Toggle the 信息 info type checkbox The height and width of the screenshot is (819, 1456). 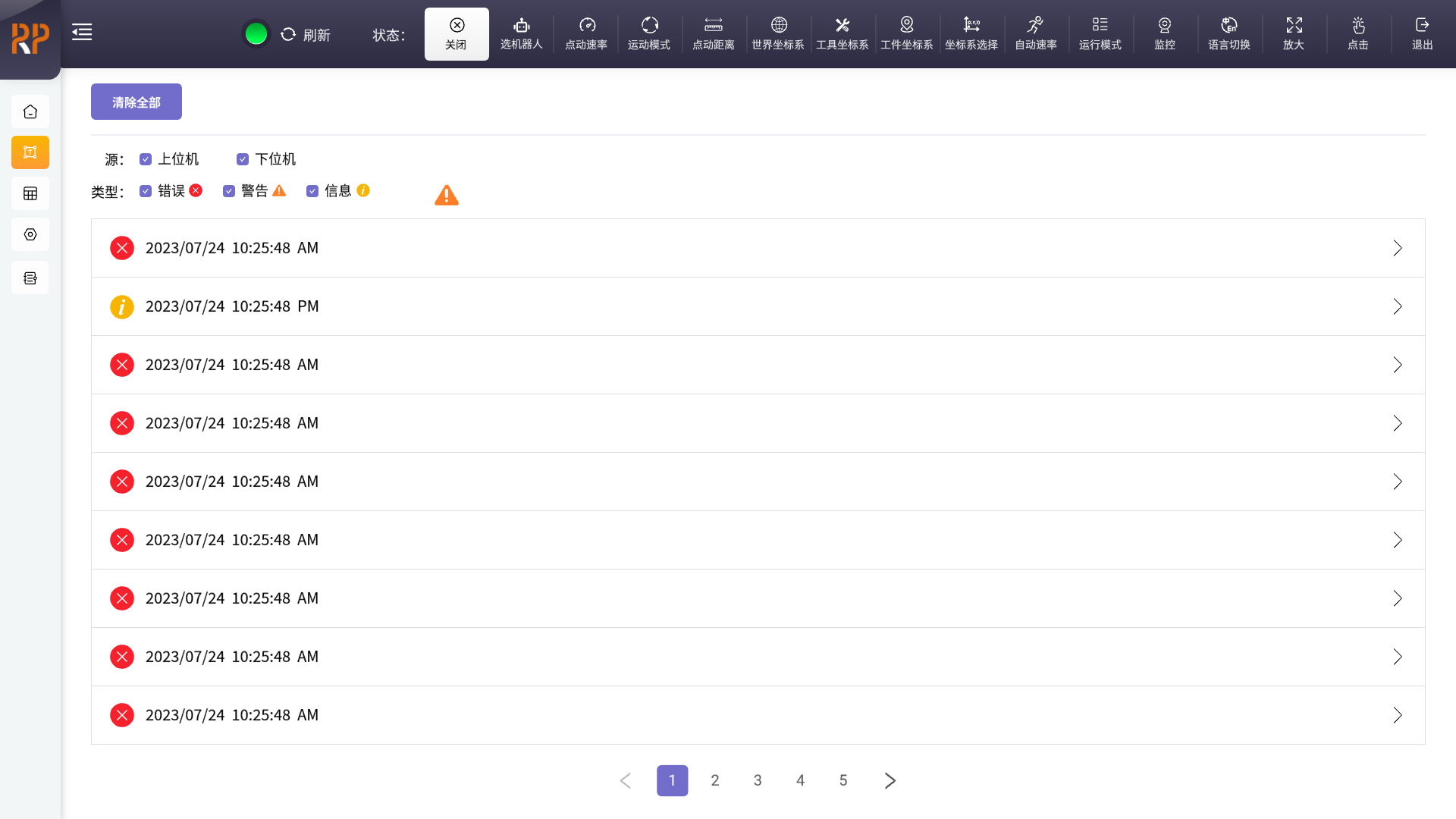pos(312,191)
